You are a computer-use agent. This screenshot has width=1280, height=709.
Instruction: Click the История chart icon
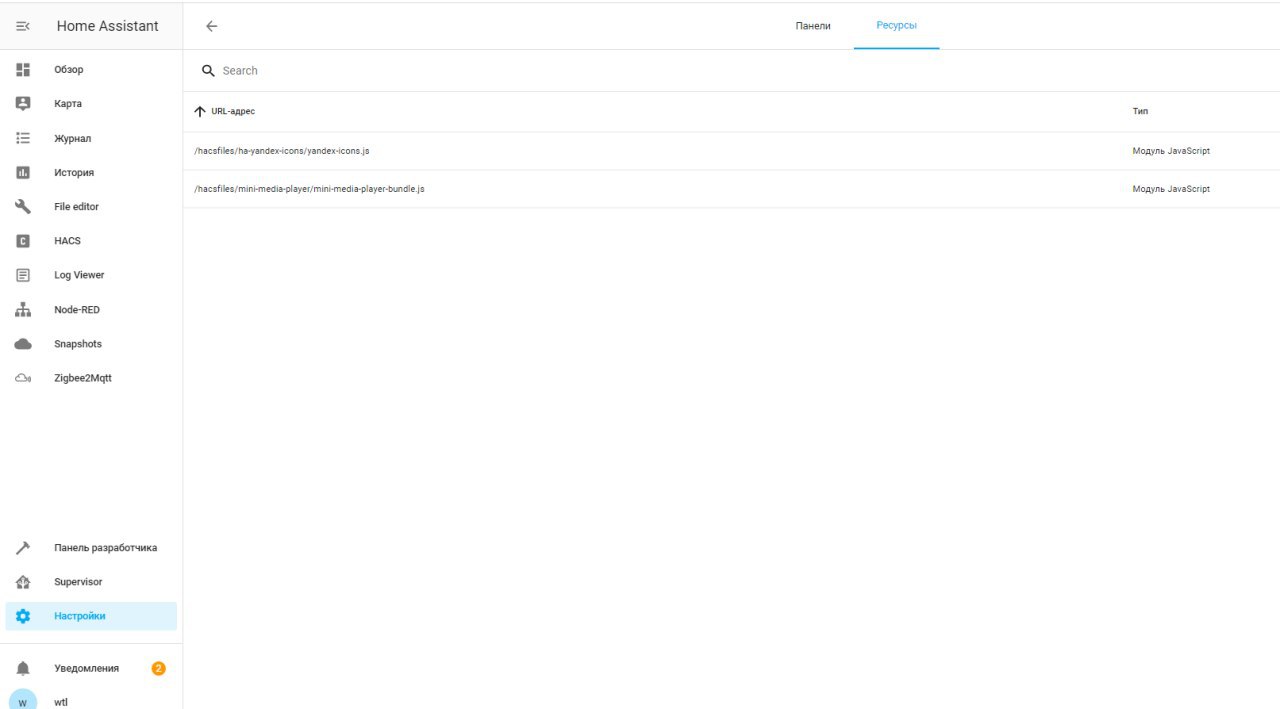[23, 172]
